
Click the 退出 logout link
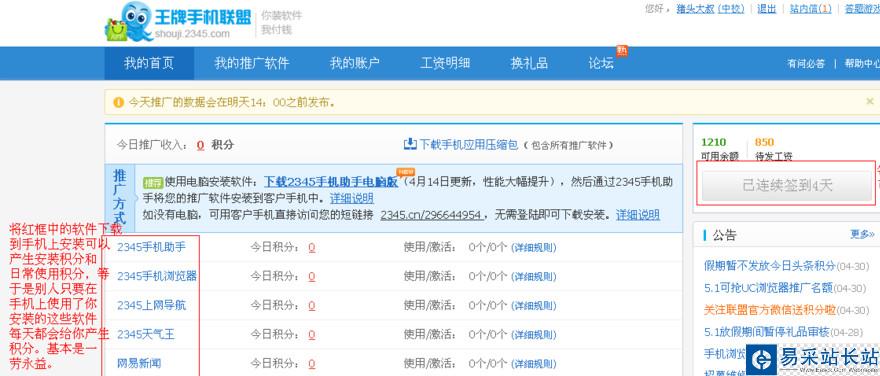(767, 9)
